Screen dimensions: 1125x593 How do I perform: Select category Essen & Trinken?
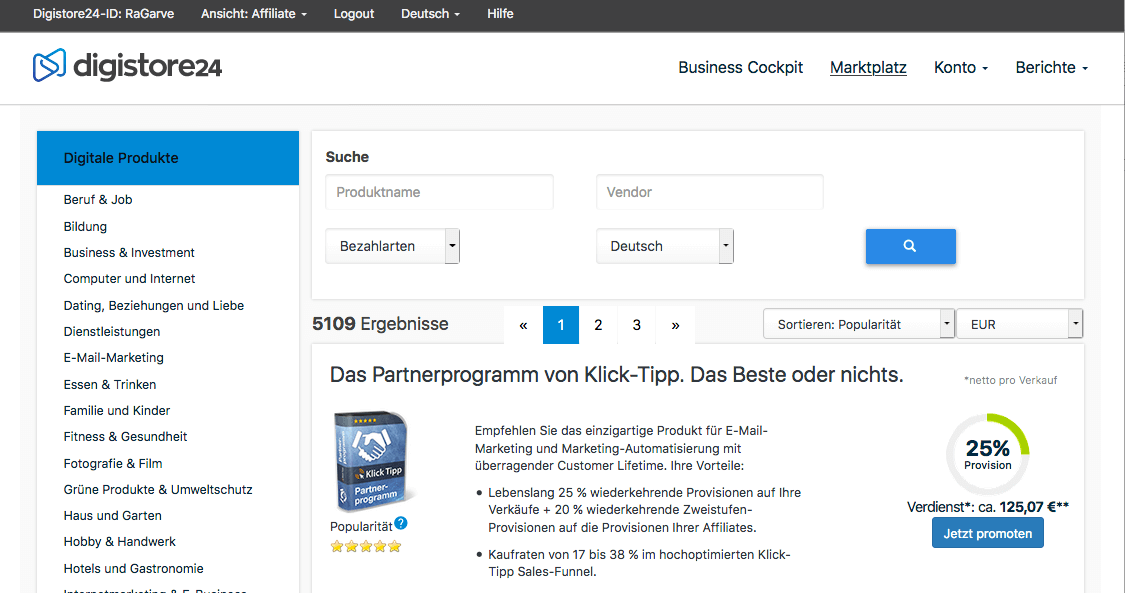[x=110, y=384]
